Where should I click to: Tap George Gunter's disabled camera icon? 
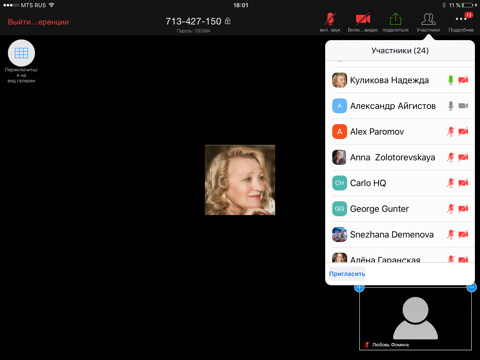463,209
